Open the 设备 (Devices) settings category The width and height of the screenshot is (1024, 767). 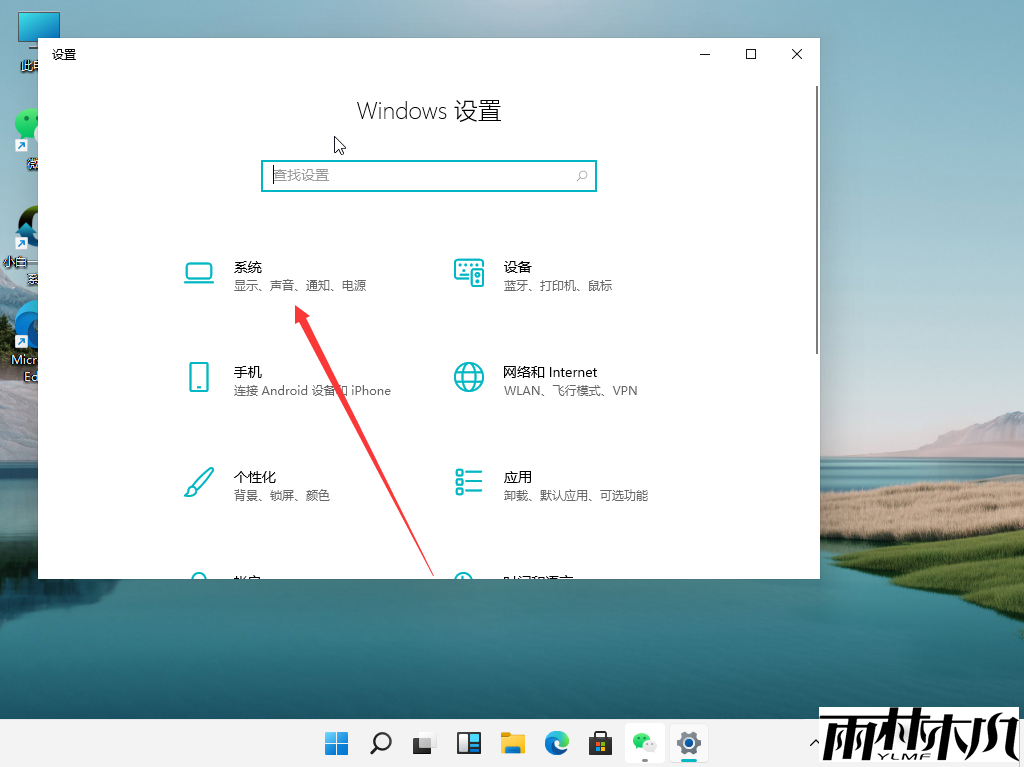[517, 267]
